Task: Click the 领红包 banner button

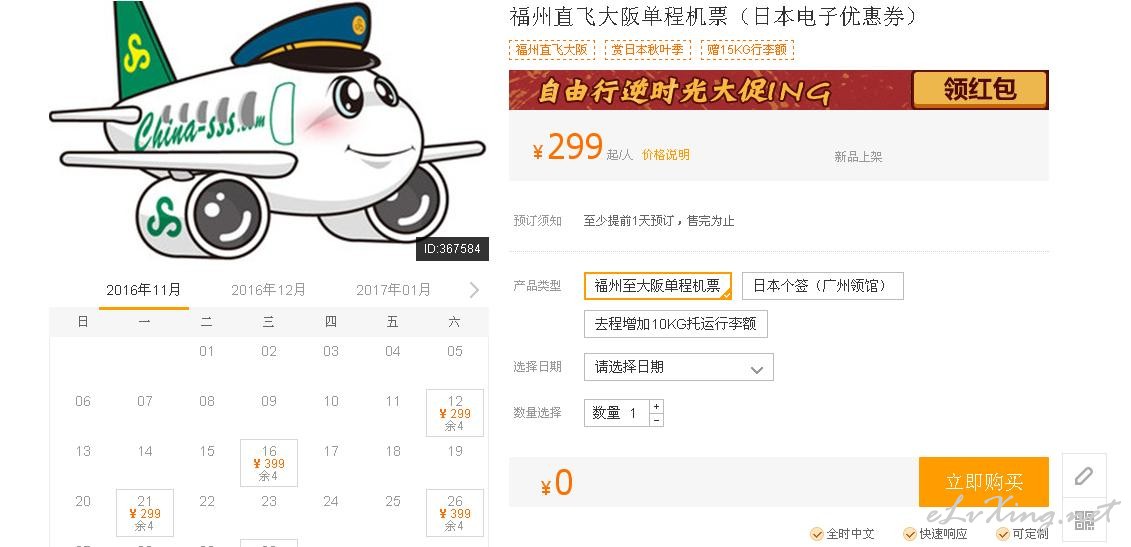Action: (980, 89)
